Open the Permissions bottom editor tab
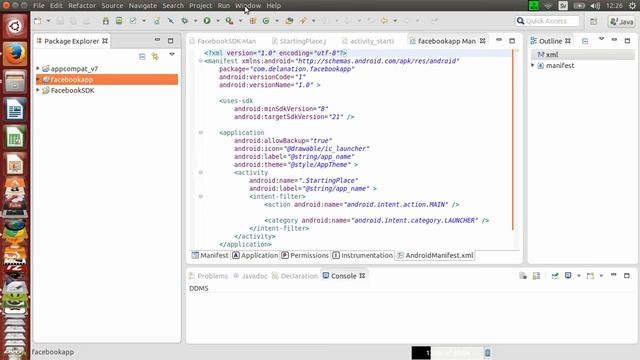 (305, 256)
